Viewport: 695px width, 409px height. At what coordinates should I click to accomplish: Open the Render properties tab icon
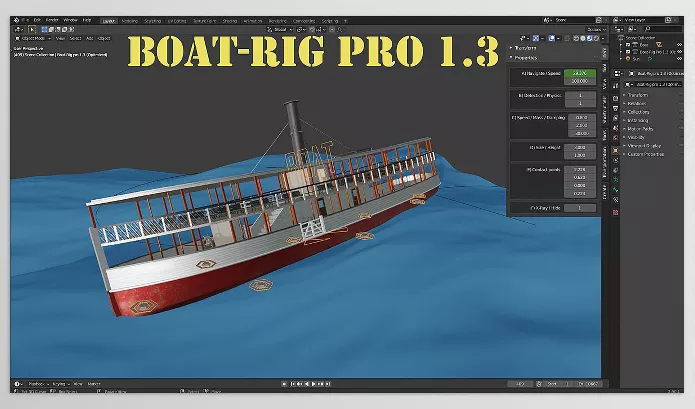(615, 98)
